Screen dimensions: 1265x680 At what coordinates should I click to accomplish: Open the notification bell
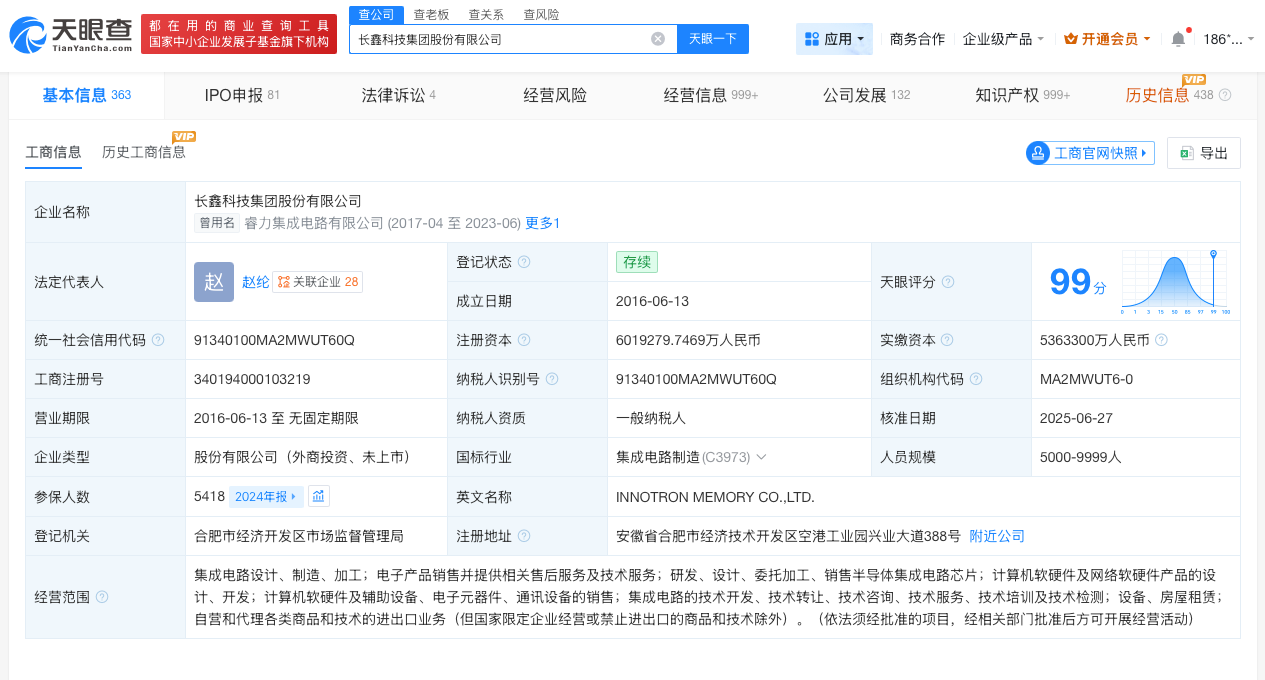(1178, 39)
